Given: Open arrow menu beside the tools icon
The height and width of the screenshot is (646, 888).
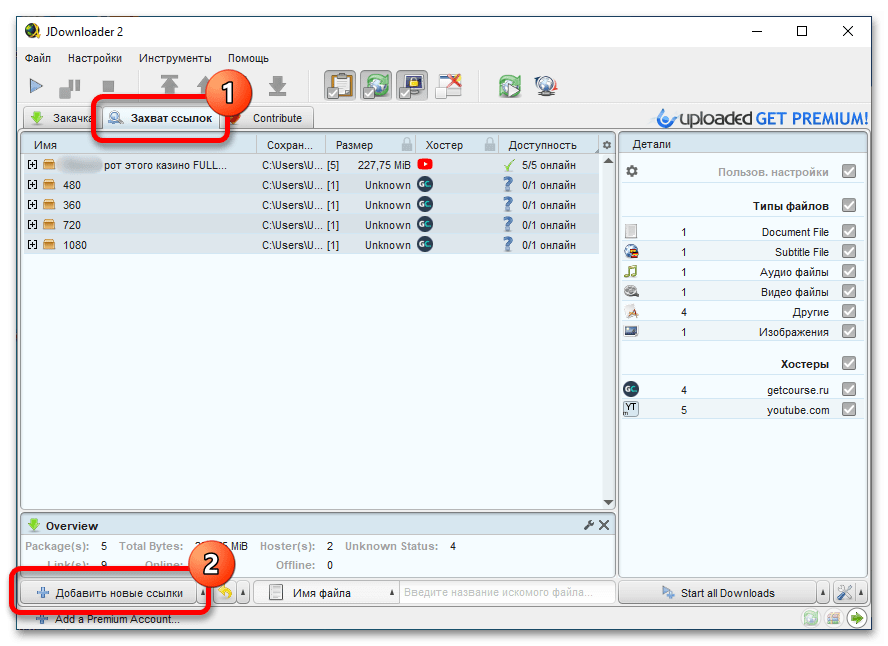Looking at the screenshot, I should click(x=861, y=592).
